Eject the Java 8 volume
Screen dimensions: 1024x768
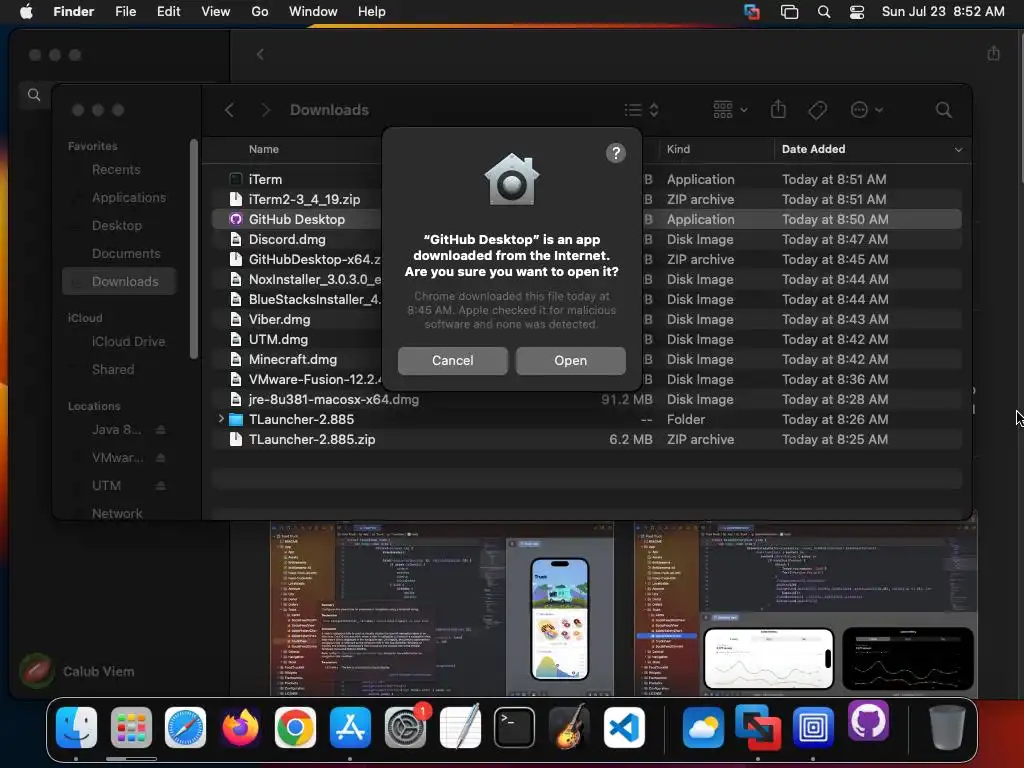pos(161,430)
